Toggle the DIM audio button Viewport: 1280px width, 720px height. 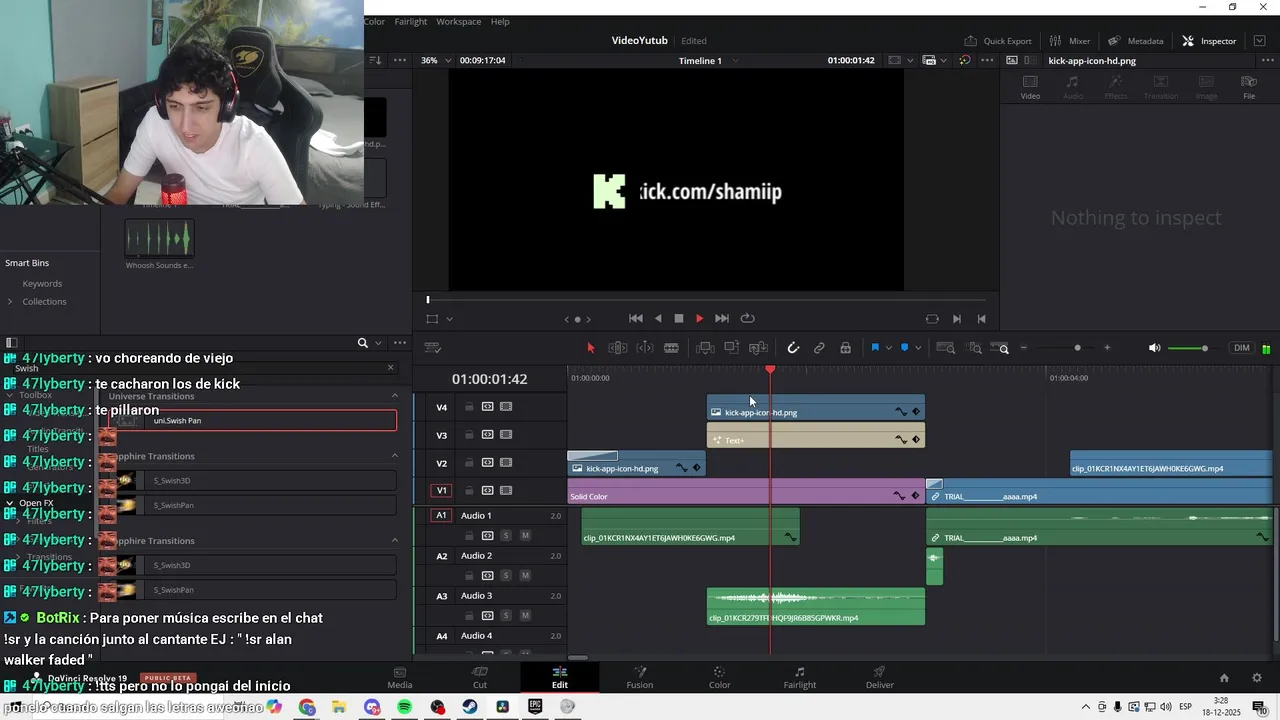click(x=1242, y=348)
